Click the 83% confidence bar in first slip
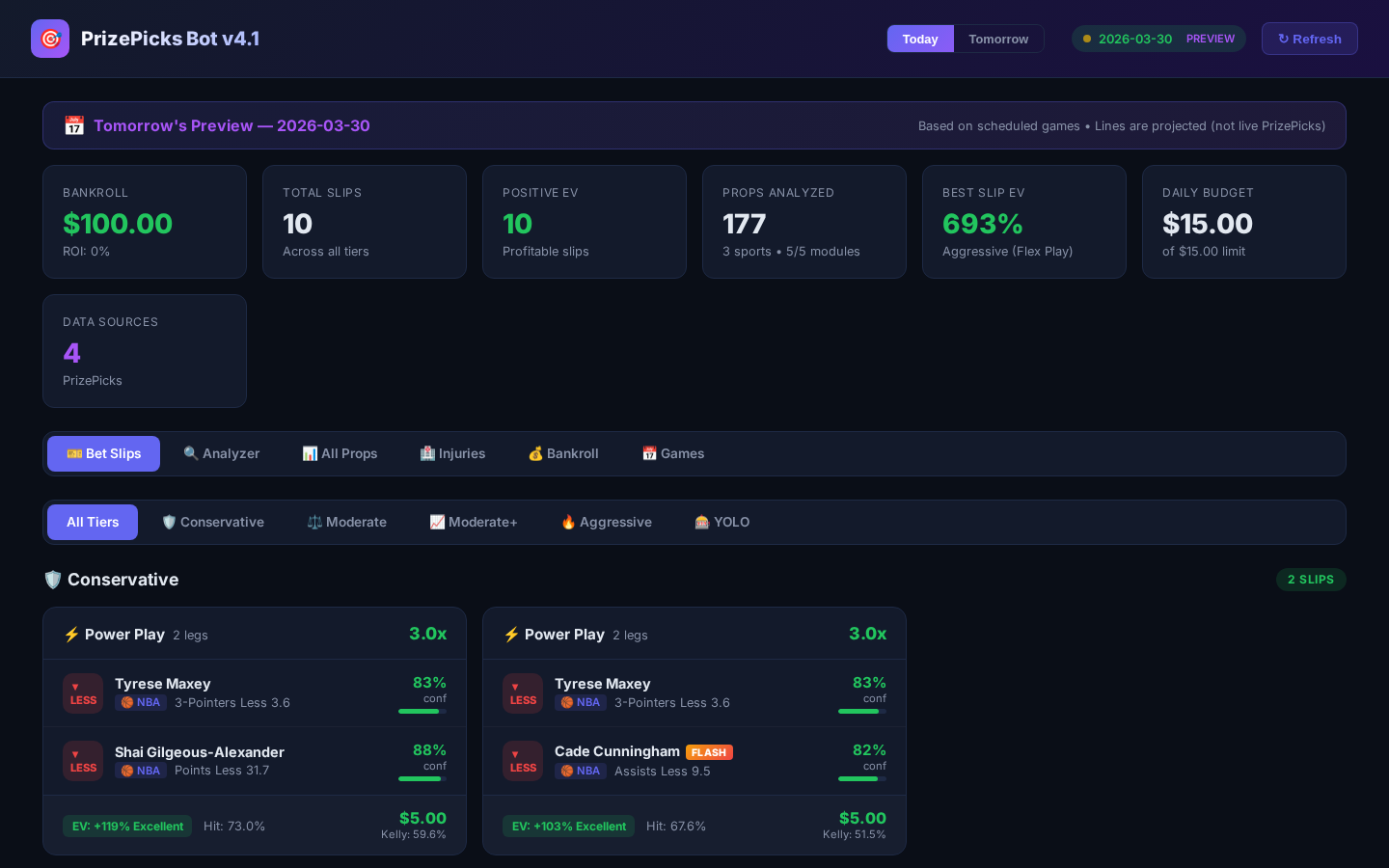Viewport: 1389px width, 868px height. pos(422,712)
